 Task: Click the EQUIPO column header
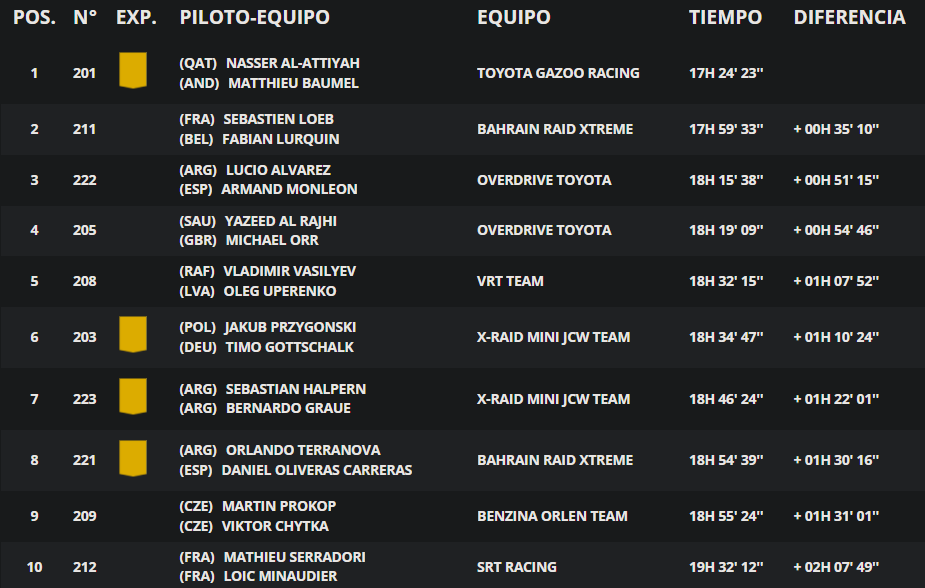tap(514, 18)
